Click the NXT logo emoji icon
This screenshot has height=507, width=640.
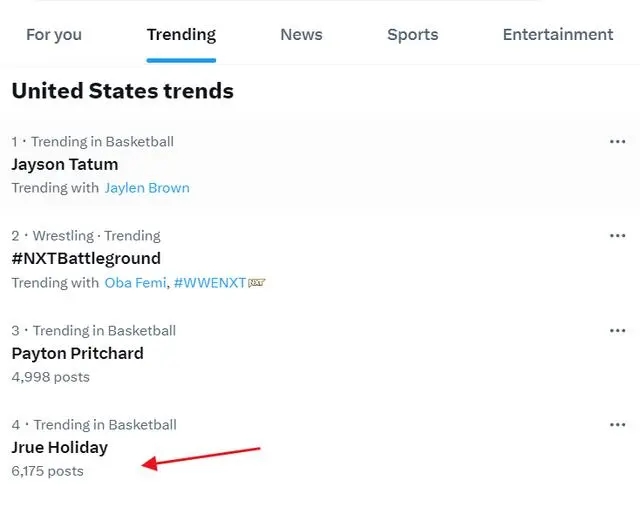coord(257,282)
